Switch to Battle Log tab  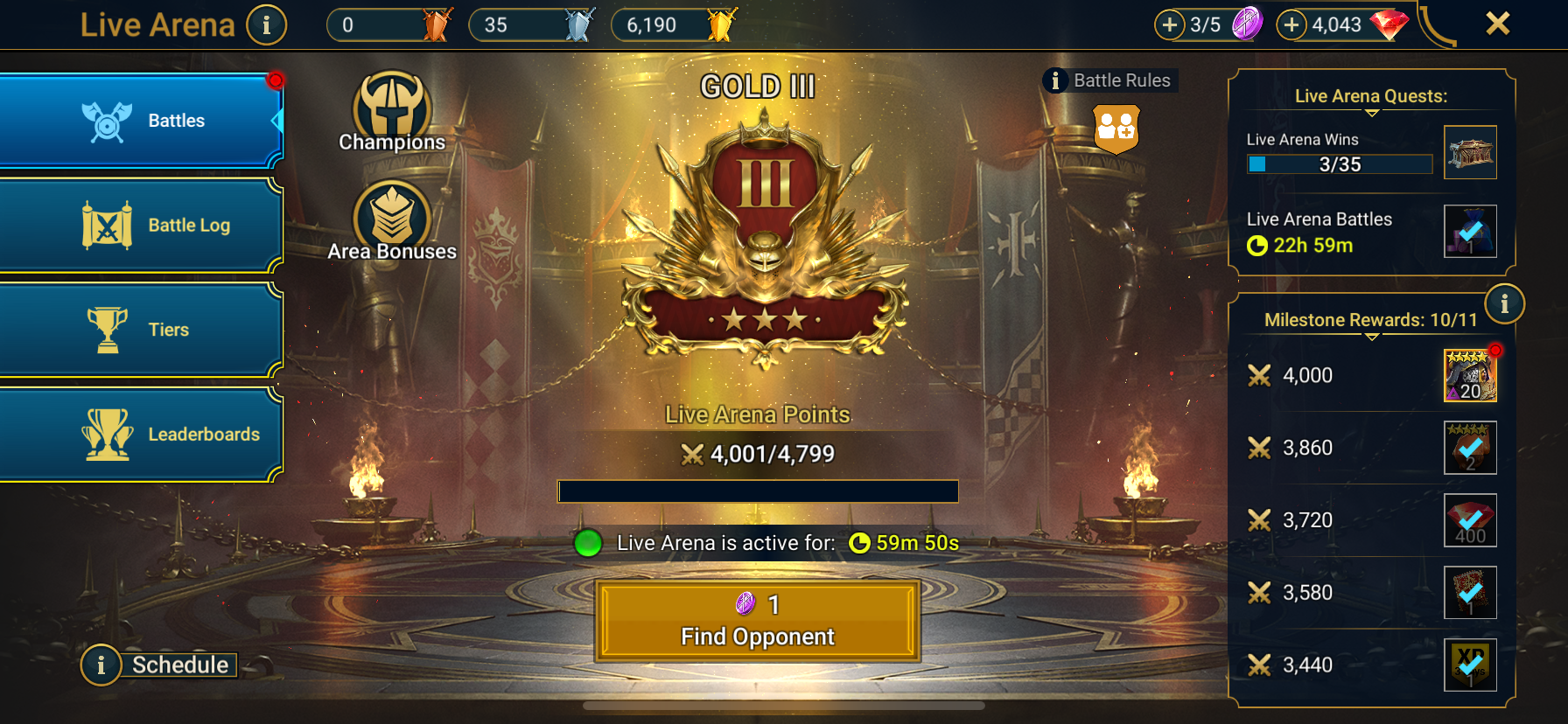(141, 226)
